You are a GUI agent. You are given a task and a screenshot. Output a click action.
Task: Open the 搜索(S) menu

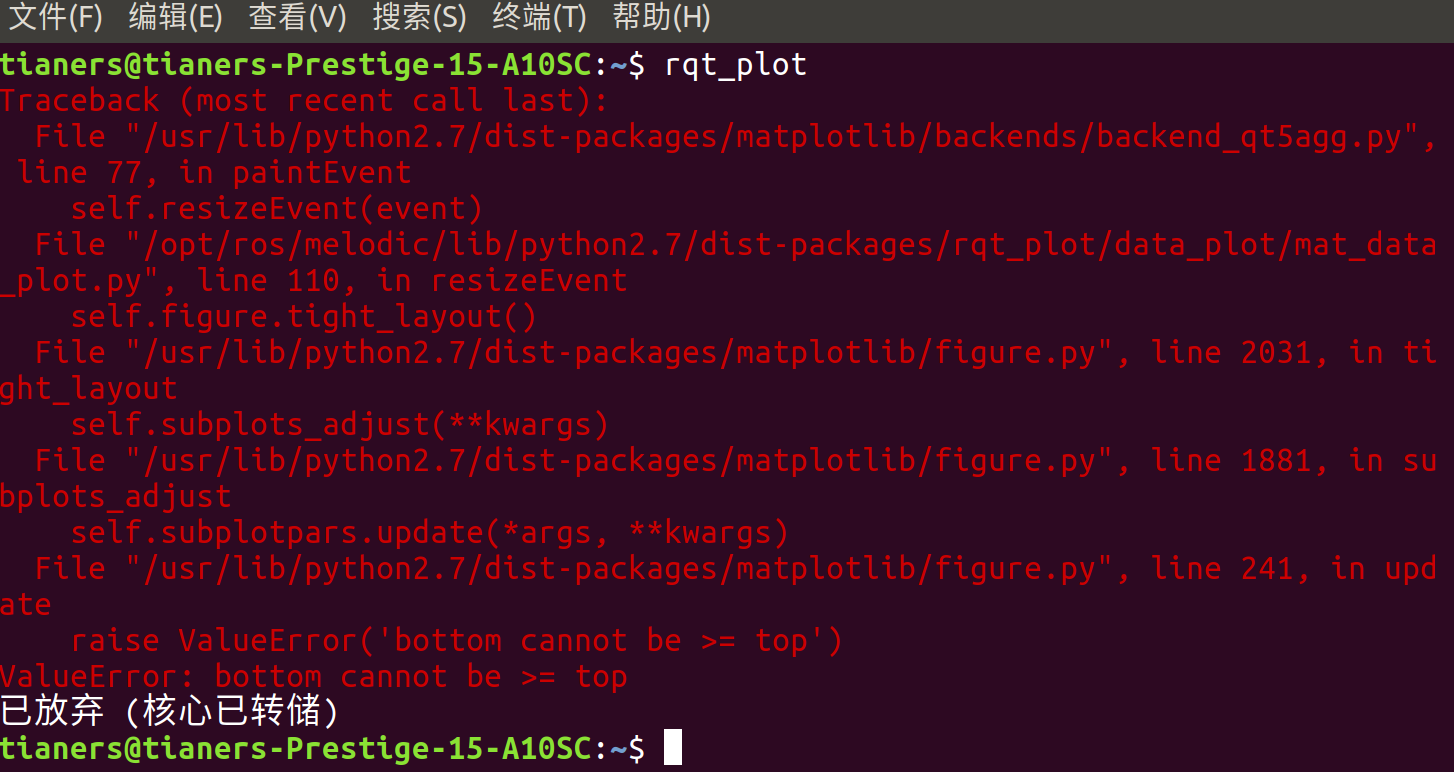click(x=419, y=17)
